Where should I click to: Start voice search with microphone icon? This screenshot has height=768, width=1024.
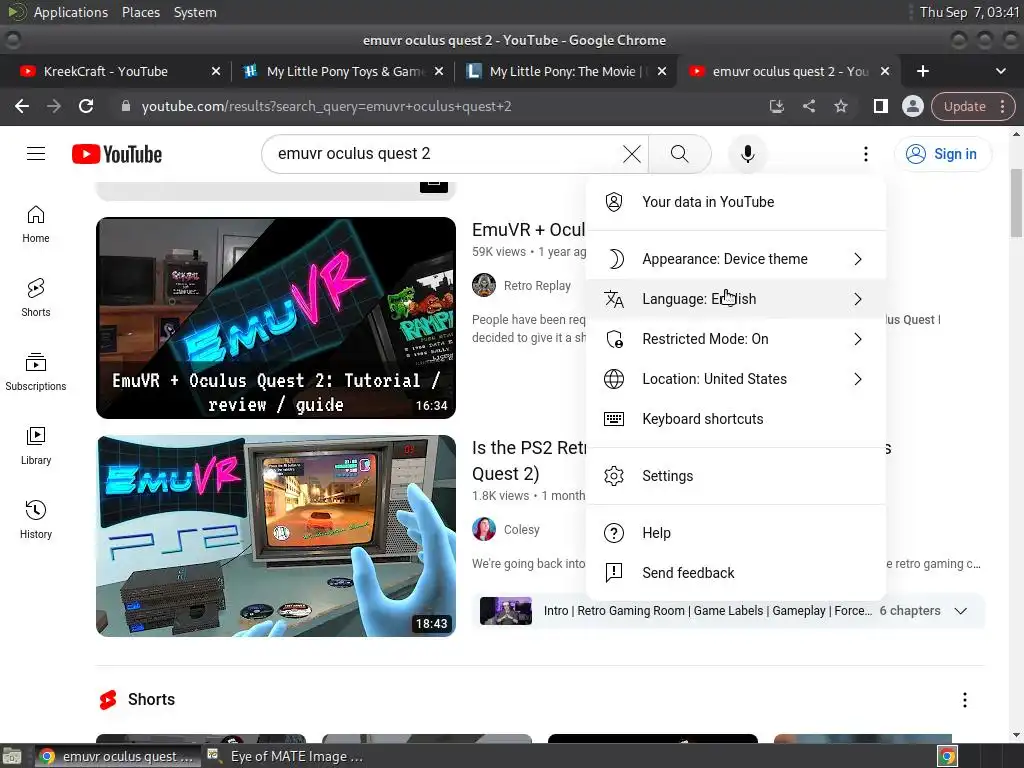[x=748, y=154]
